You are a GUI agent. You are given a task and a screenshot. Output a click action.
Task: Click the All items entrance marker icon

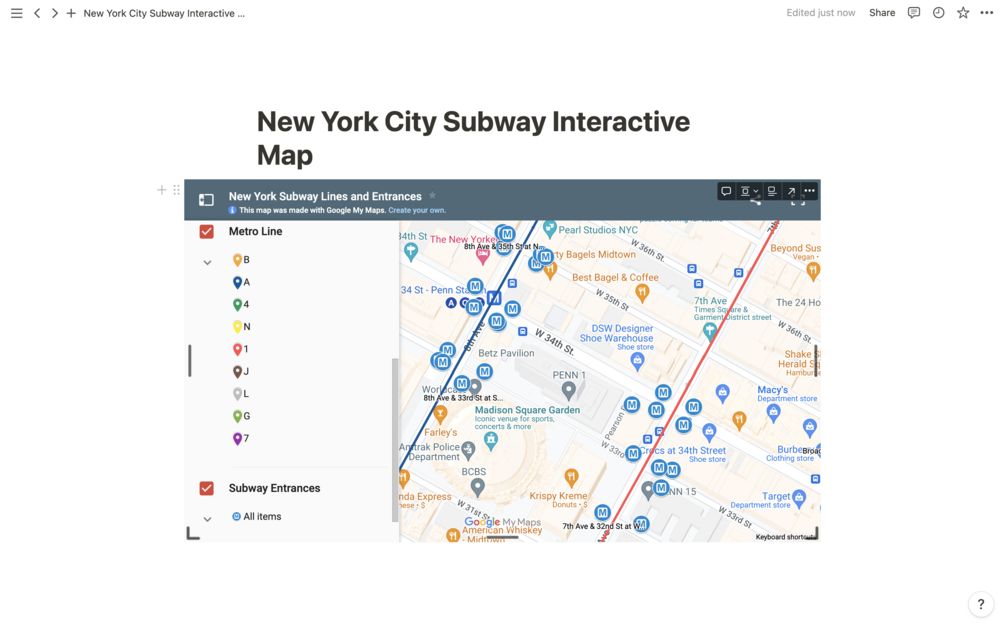click(236, 516)
